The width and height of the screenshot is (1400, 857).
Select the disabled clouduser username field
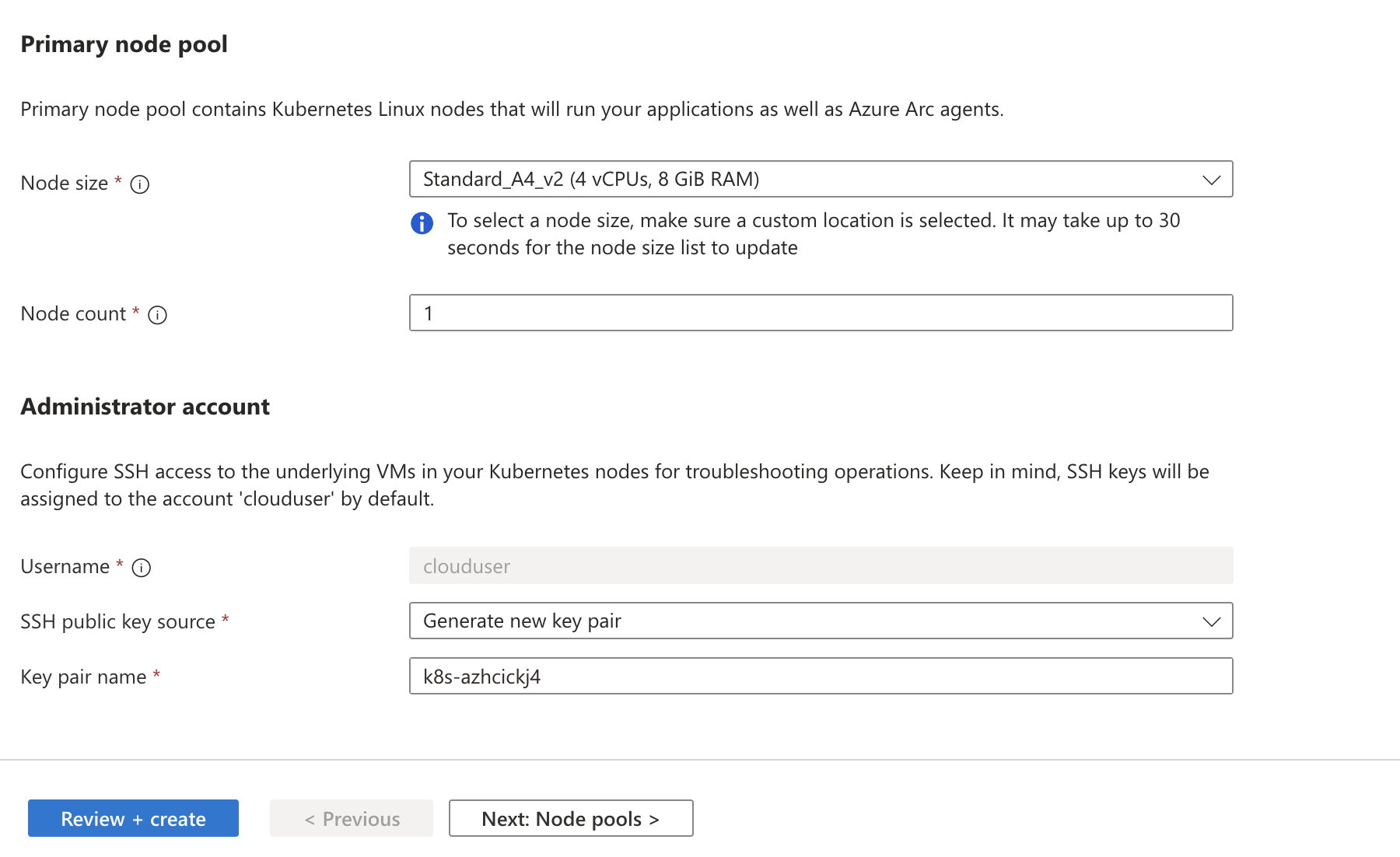pos(821,565)
